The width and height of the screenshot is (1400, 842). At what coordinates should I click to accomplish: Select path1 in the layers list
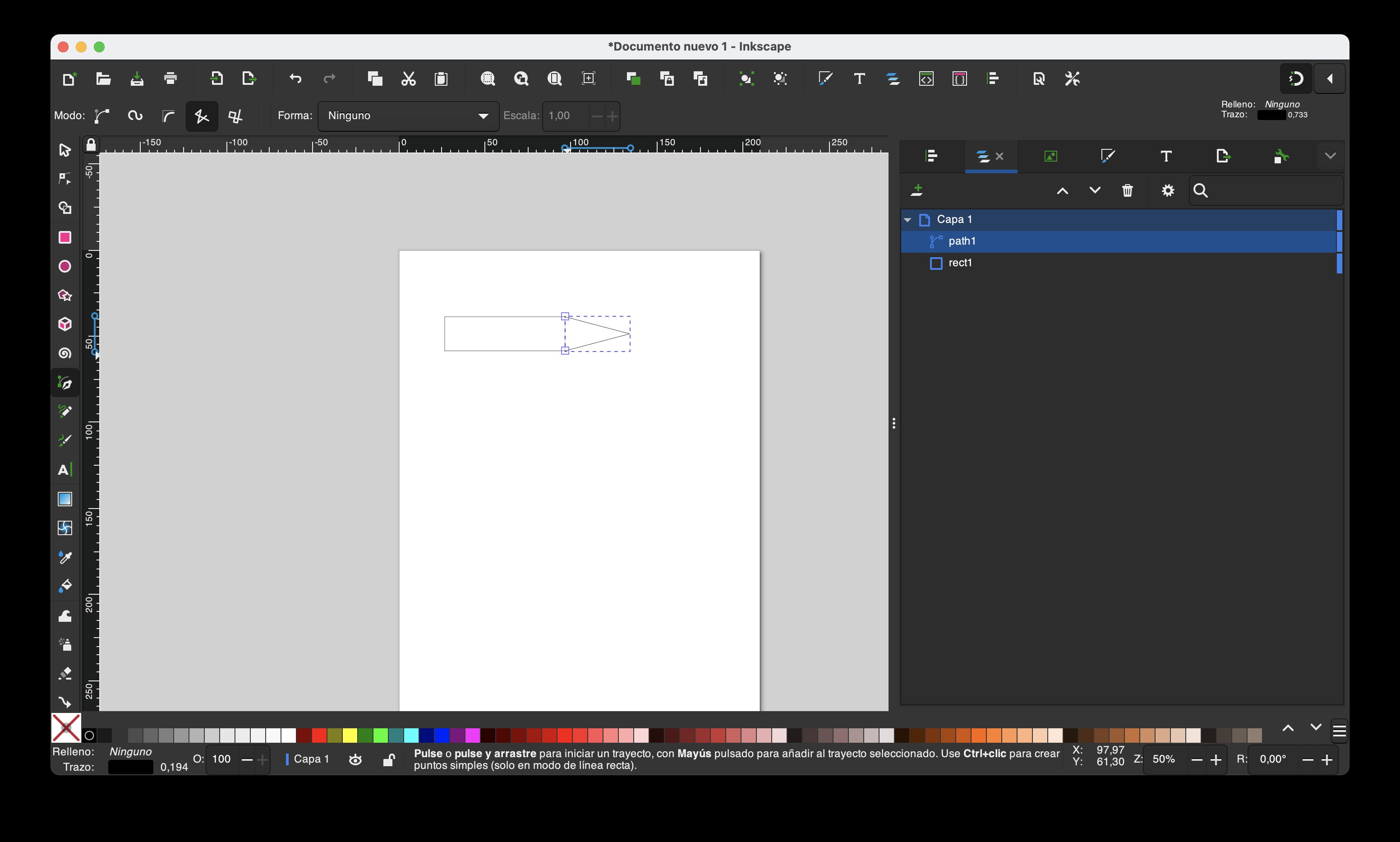(x=1119, y=241)
